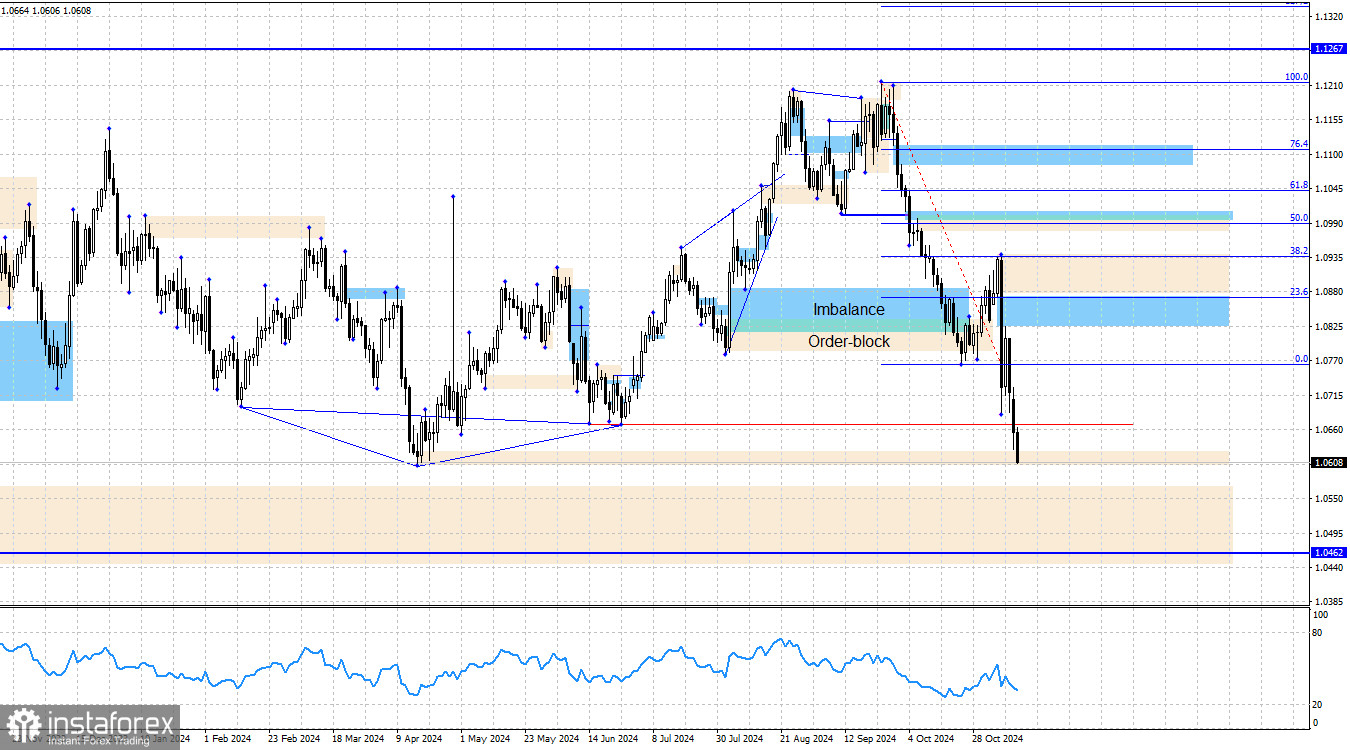Image resolution: width=1350 pixels, height=750 pixels.
Task: Click the 30 Jul 2024 date label
Action: (740, 739)
